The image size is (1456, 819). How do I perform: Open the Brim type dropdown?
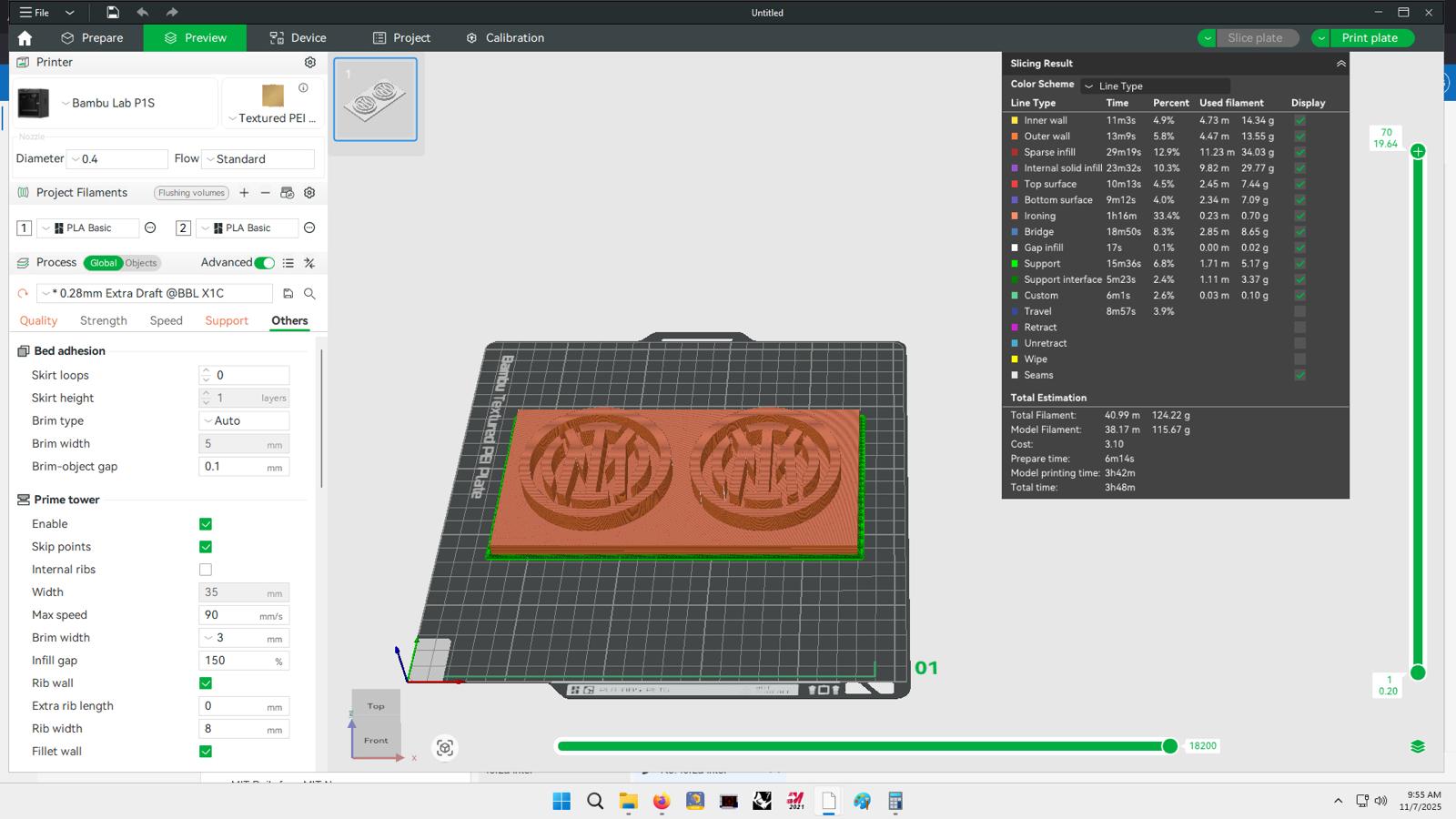(x=244, y=421)
